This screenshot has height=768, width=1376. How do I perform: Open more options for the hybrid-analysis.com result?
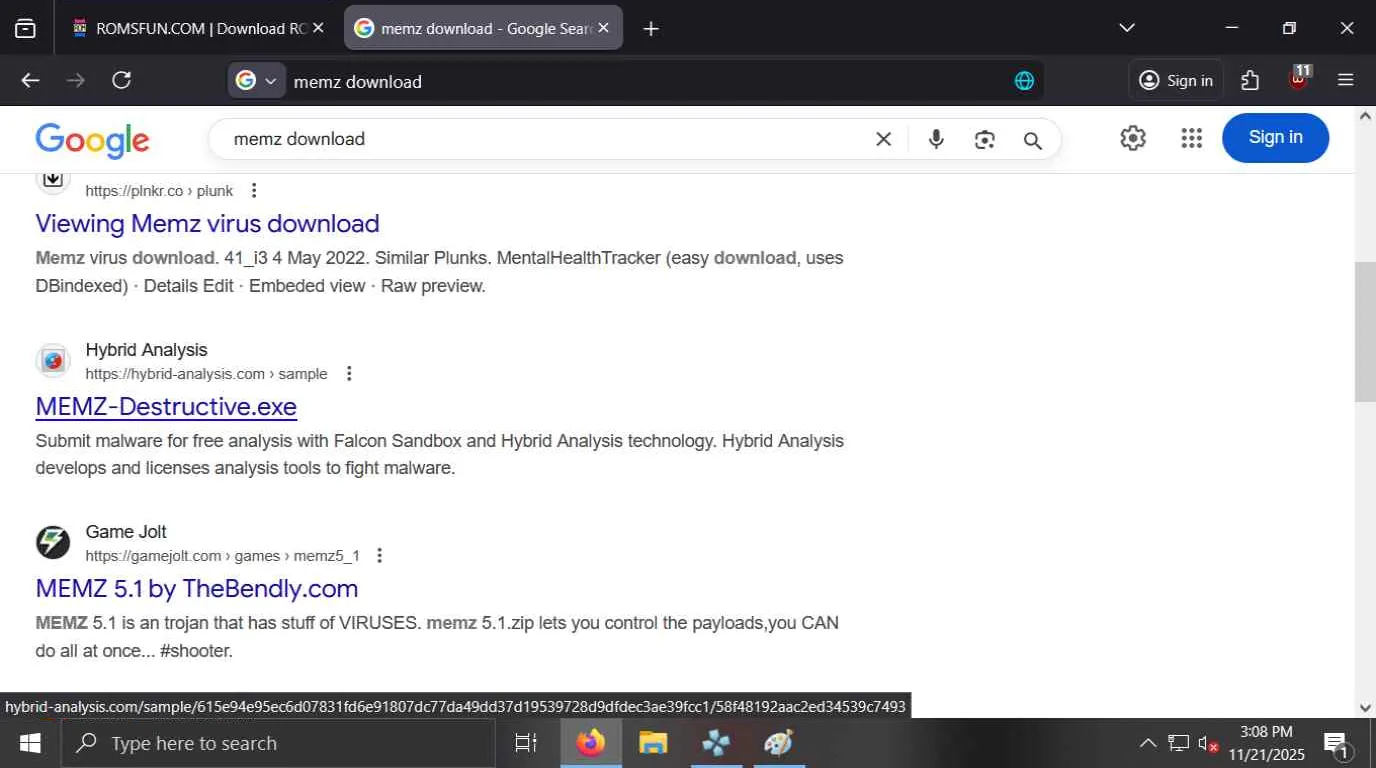349,374
